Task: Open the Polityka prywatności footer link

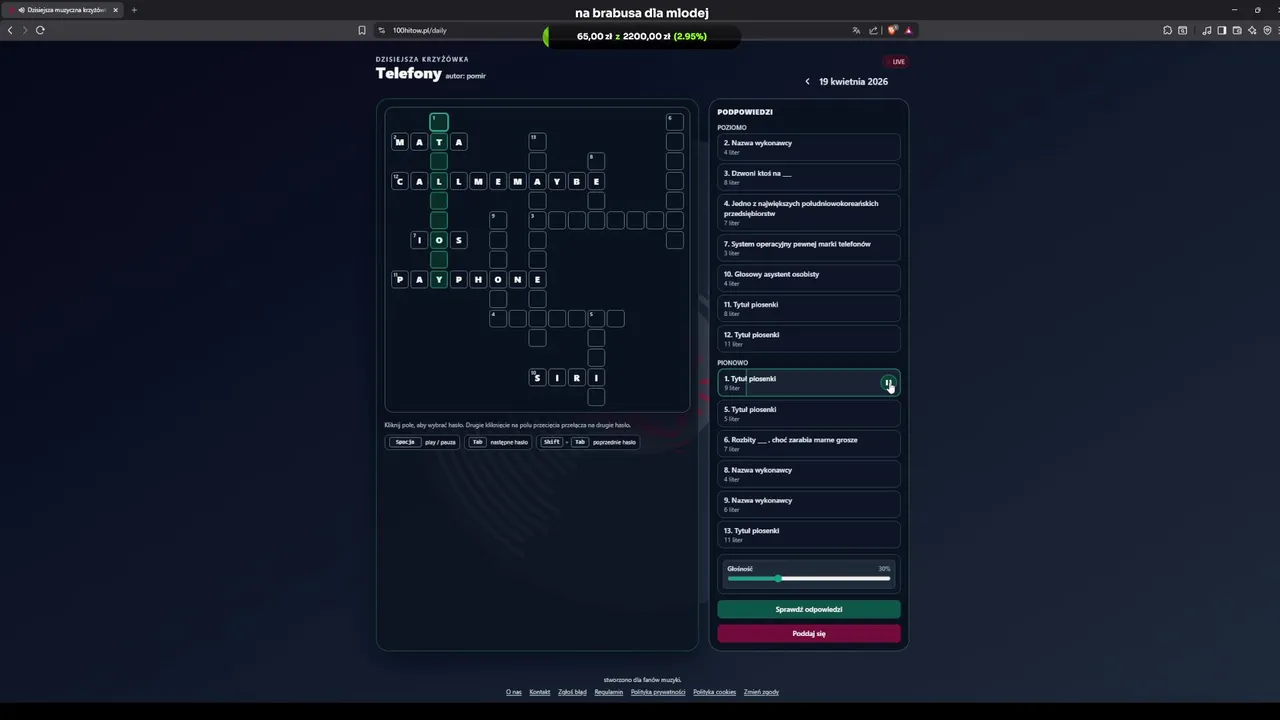Action: coord(658,692)
